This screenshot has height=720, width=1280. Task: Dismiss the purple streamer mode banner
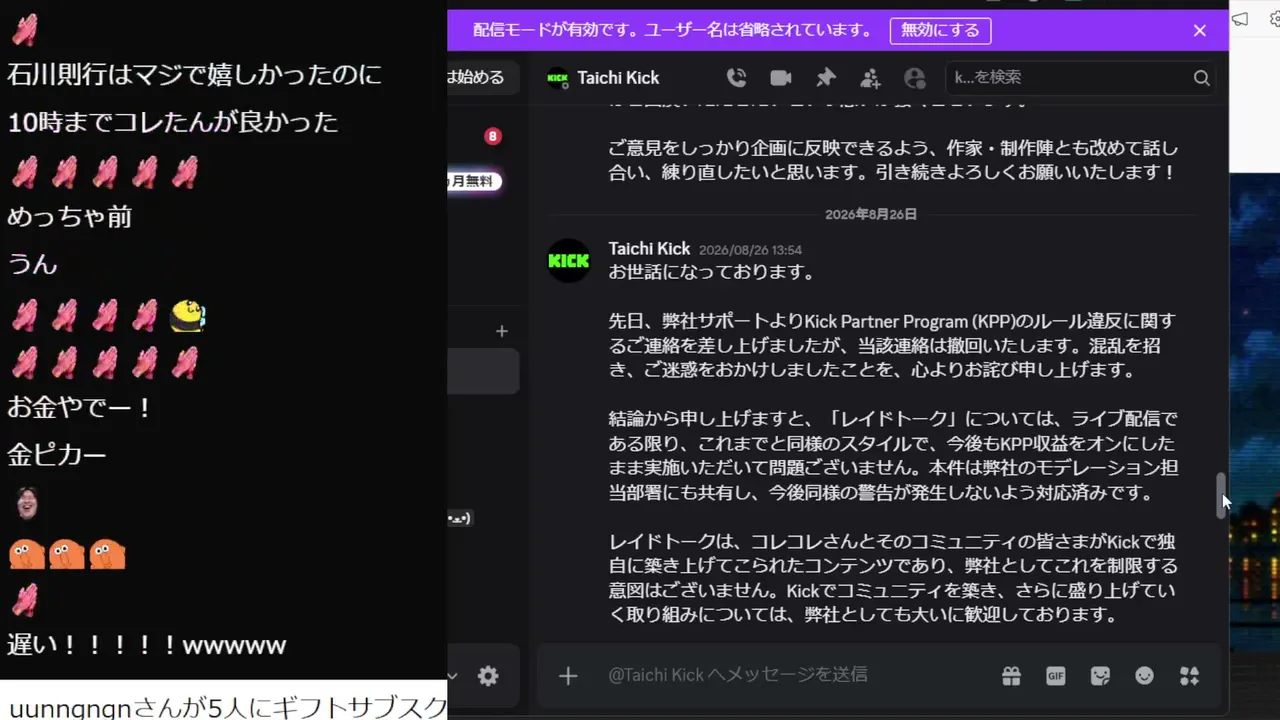pyautogui.click(x=1200, y=30)
